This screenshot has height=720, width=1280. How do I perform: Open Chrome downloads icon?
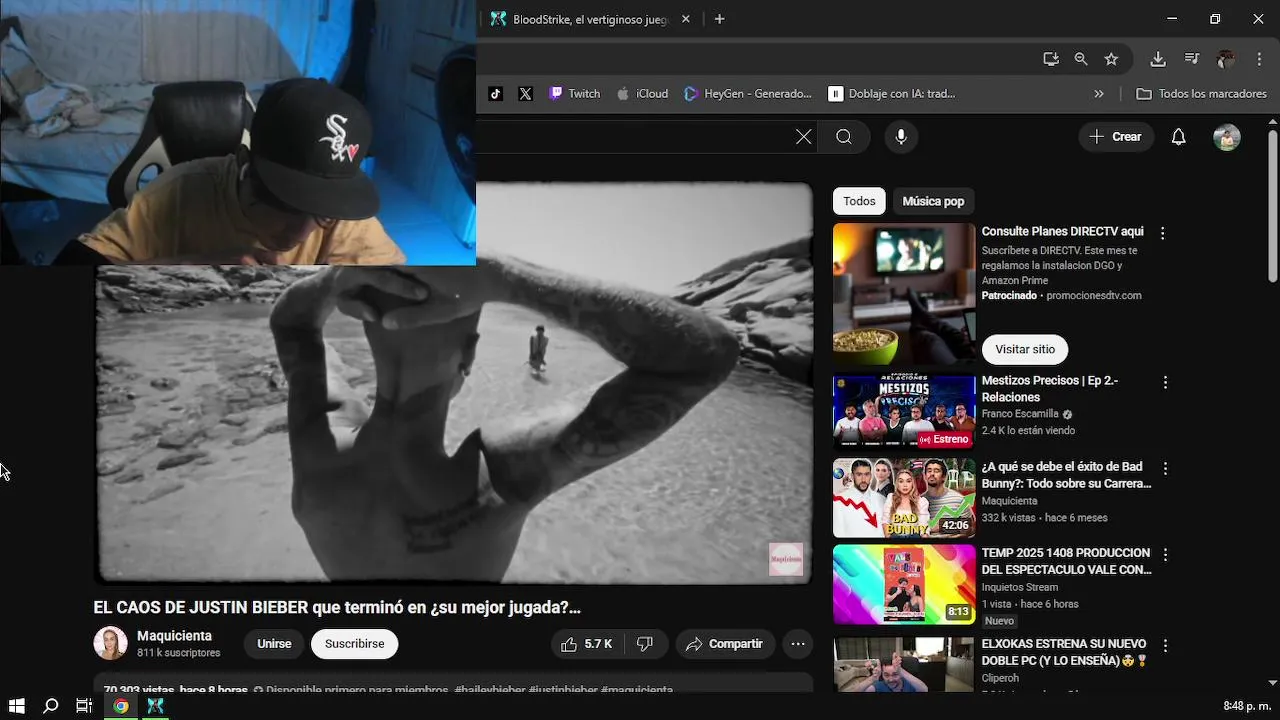tap(1158, 59)
